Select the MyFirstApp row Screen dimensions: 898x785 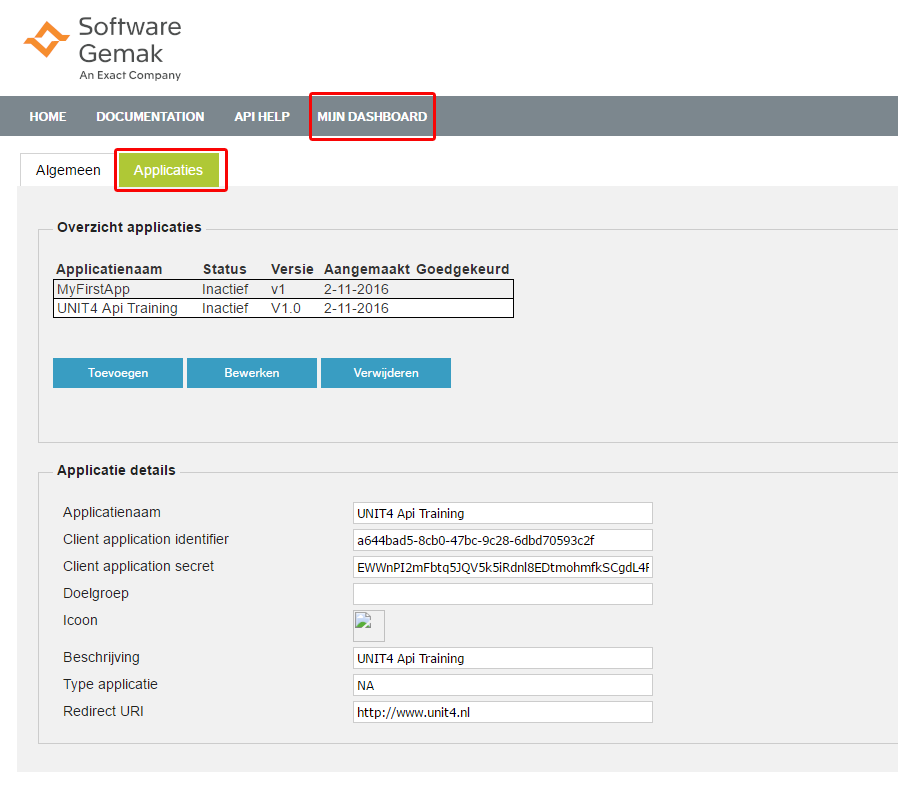pos(284,289)
